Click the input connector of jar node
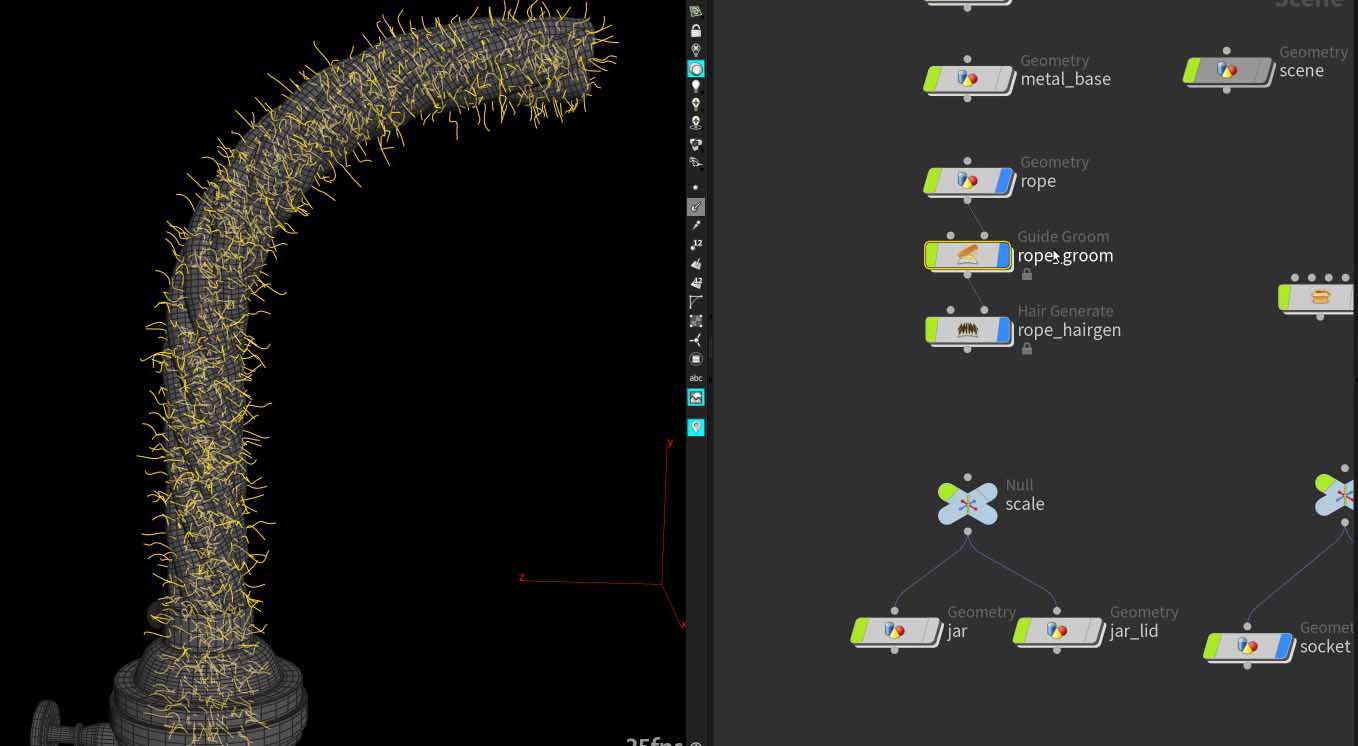1358x746 pixels. [894, 611]
